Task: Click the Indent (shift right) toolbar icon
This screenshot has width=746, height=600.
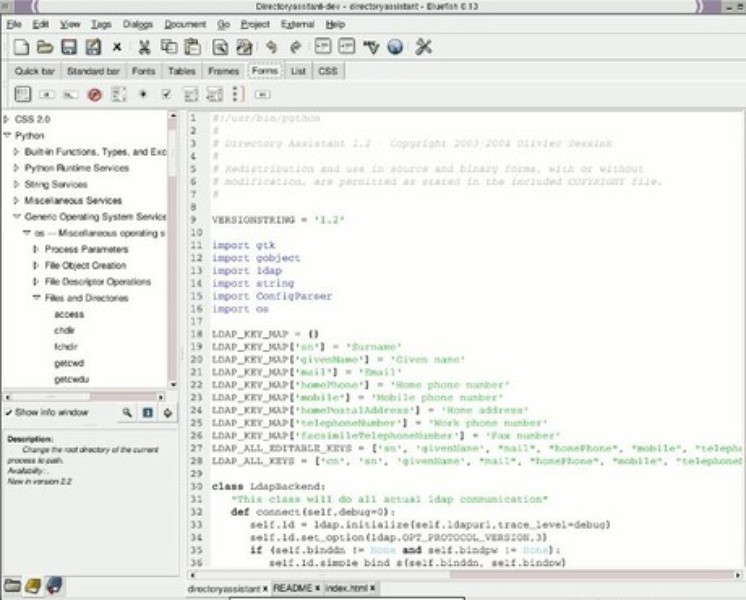Action: click(346, 46)
